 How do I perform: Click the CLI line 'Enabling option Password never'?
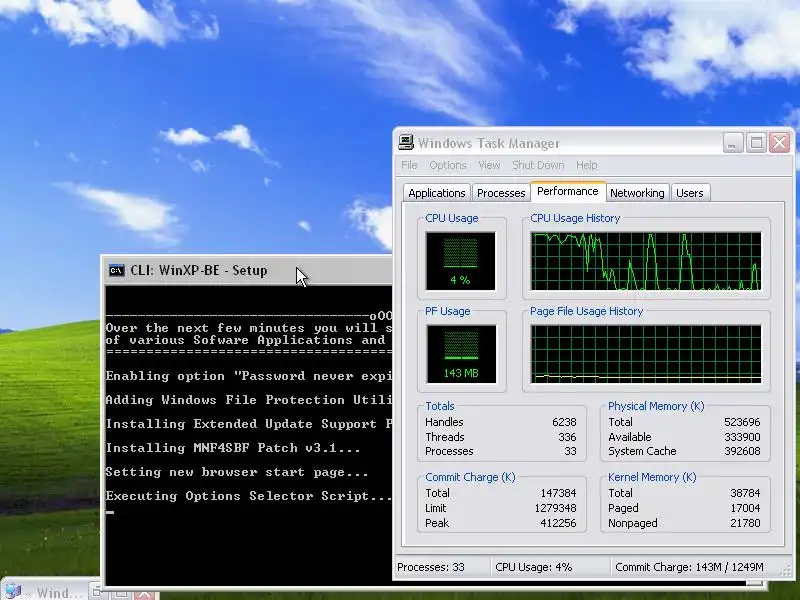pyautogui.click(x=249, y=376)
